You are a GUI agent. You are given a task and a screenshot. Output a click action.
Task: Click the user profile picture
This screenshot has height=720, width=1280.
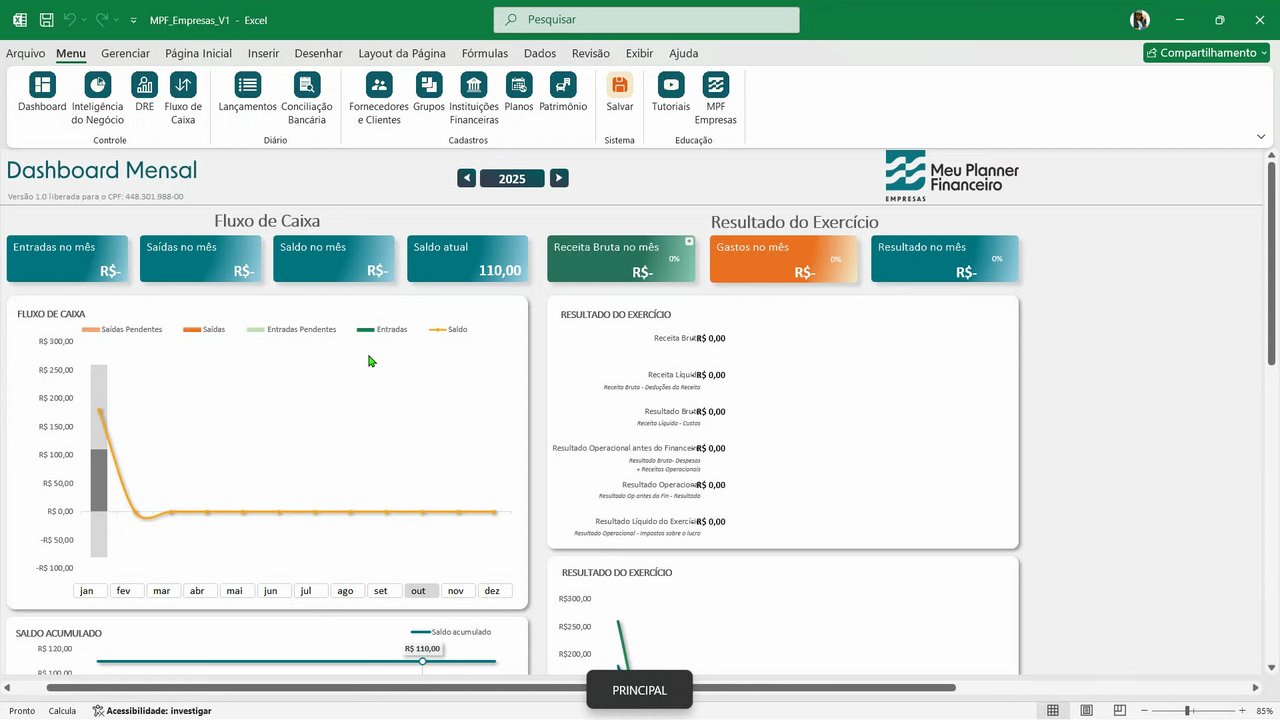pyautogui.click(x=1140, y=20)
